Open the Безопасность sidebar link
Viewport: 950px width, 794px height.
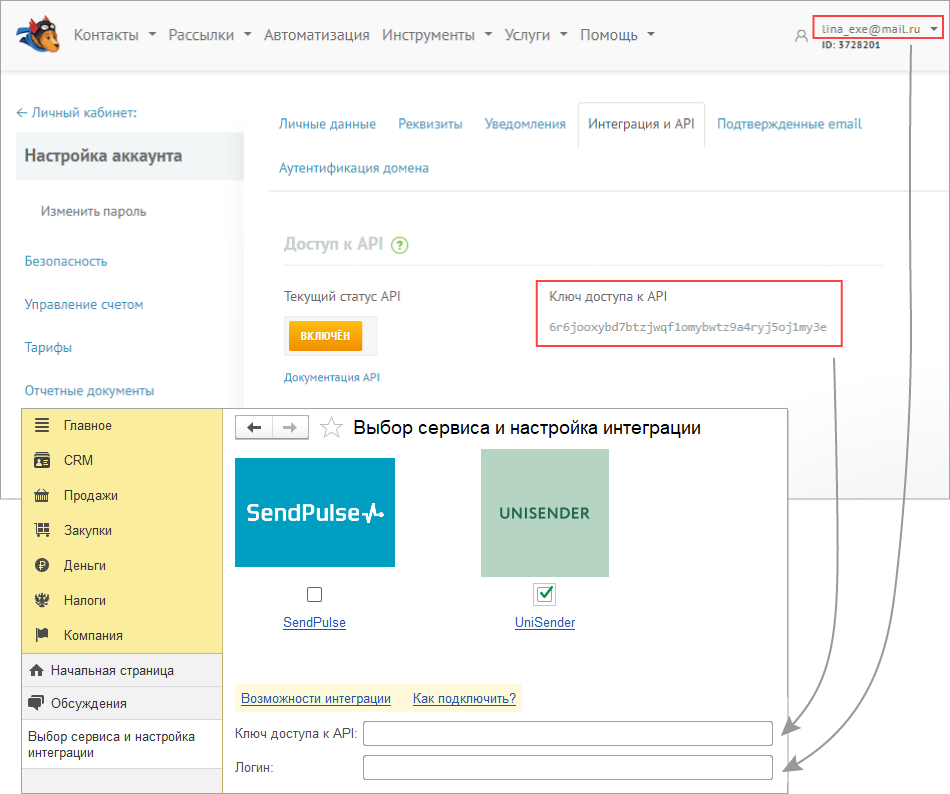(66, 261)
